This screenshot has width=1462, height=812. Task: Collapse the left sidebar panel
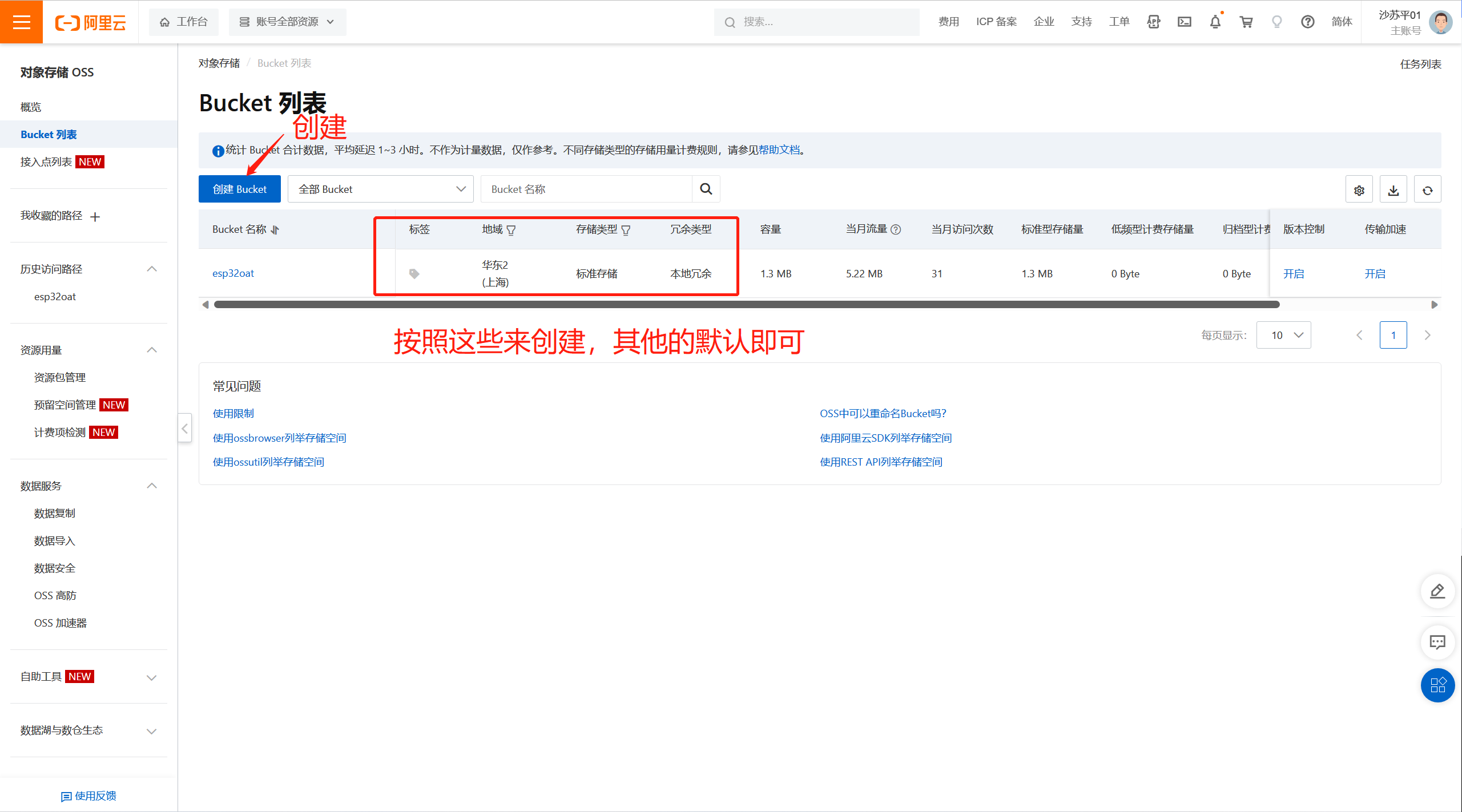pyautogui.click(x=184, y=428)
